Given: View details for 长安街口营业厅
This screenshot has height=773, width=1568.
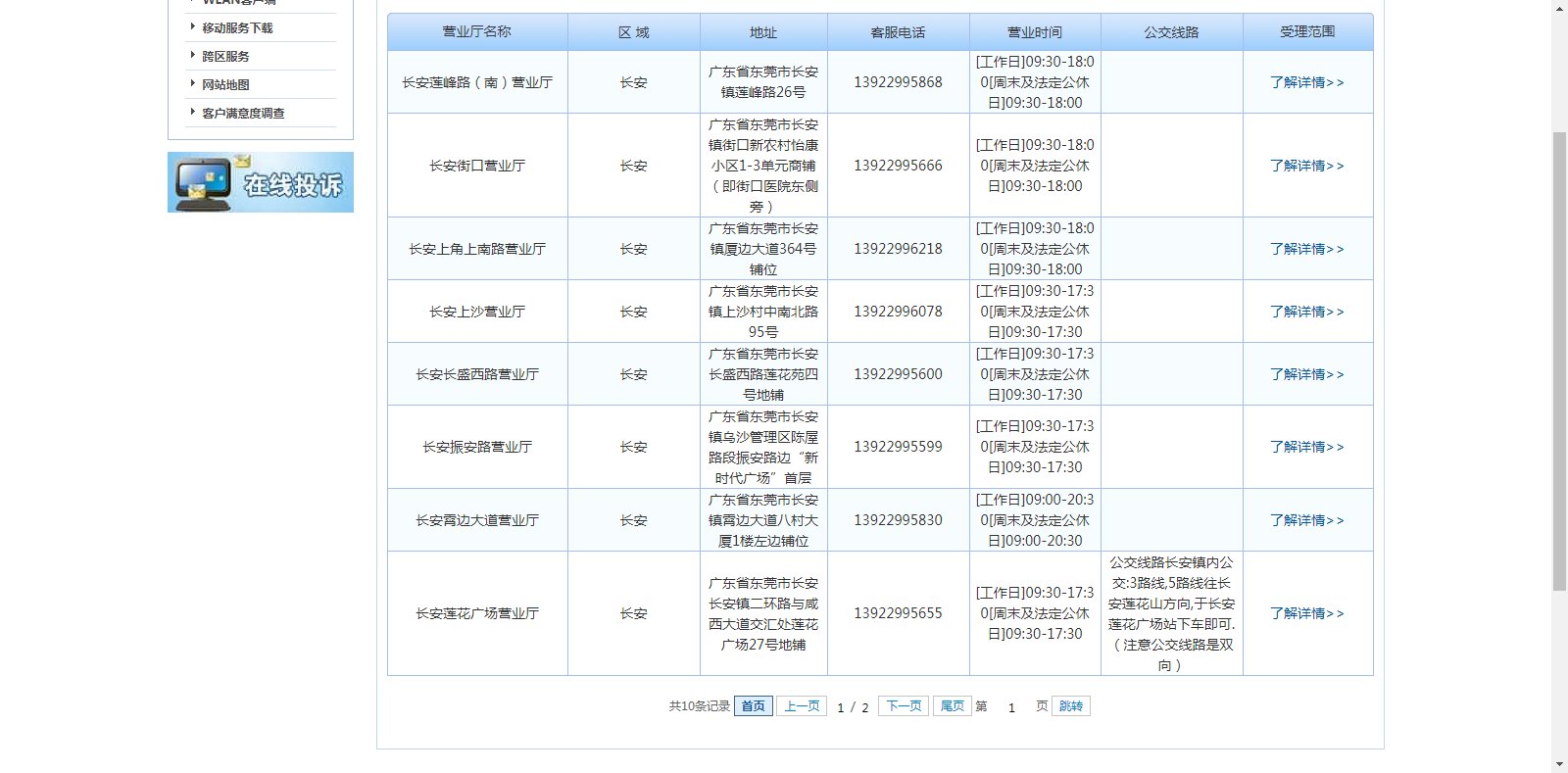Looking at the screenshot, I should click(x=1307, y=166).
